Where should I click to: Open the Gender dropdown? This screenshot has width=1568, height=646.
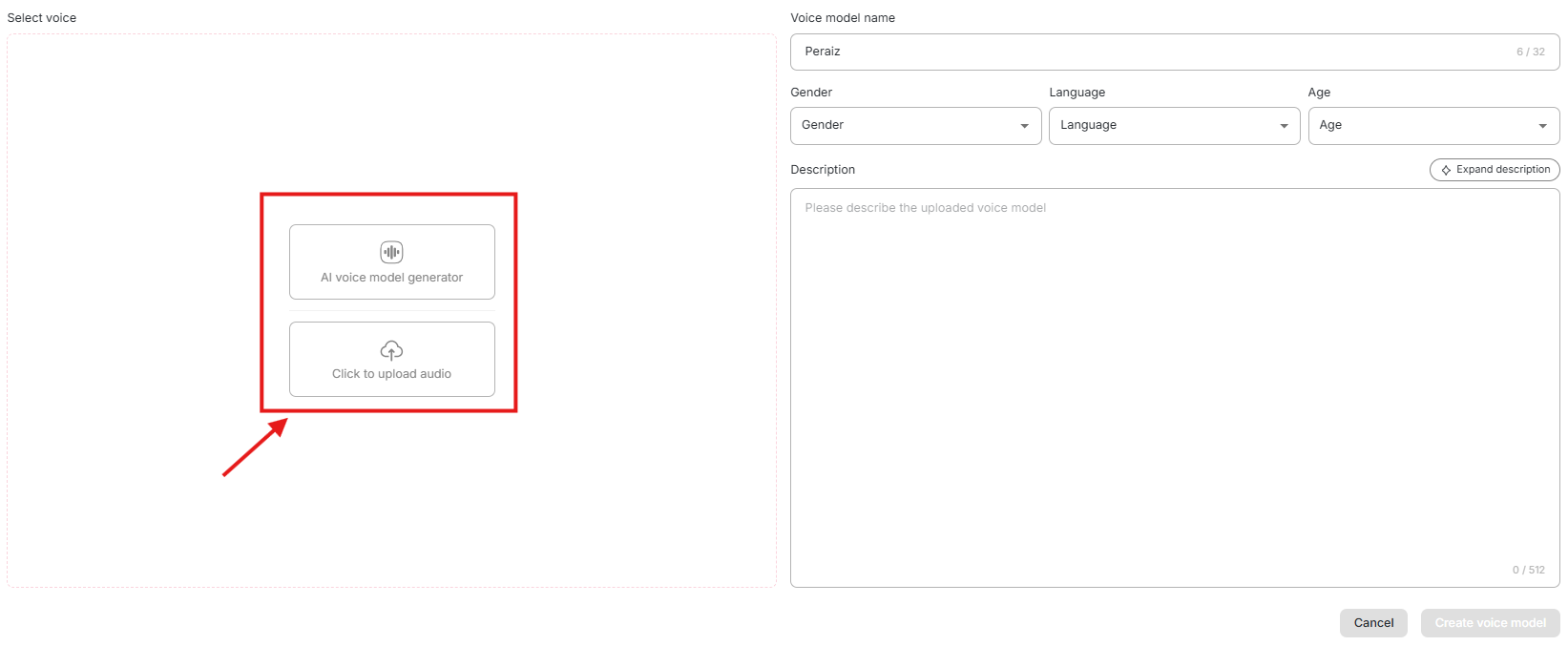coord(914,126)
